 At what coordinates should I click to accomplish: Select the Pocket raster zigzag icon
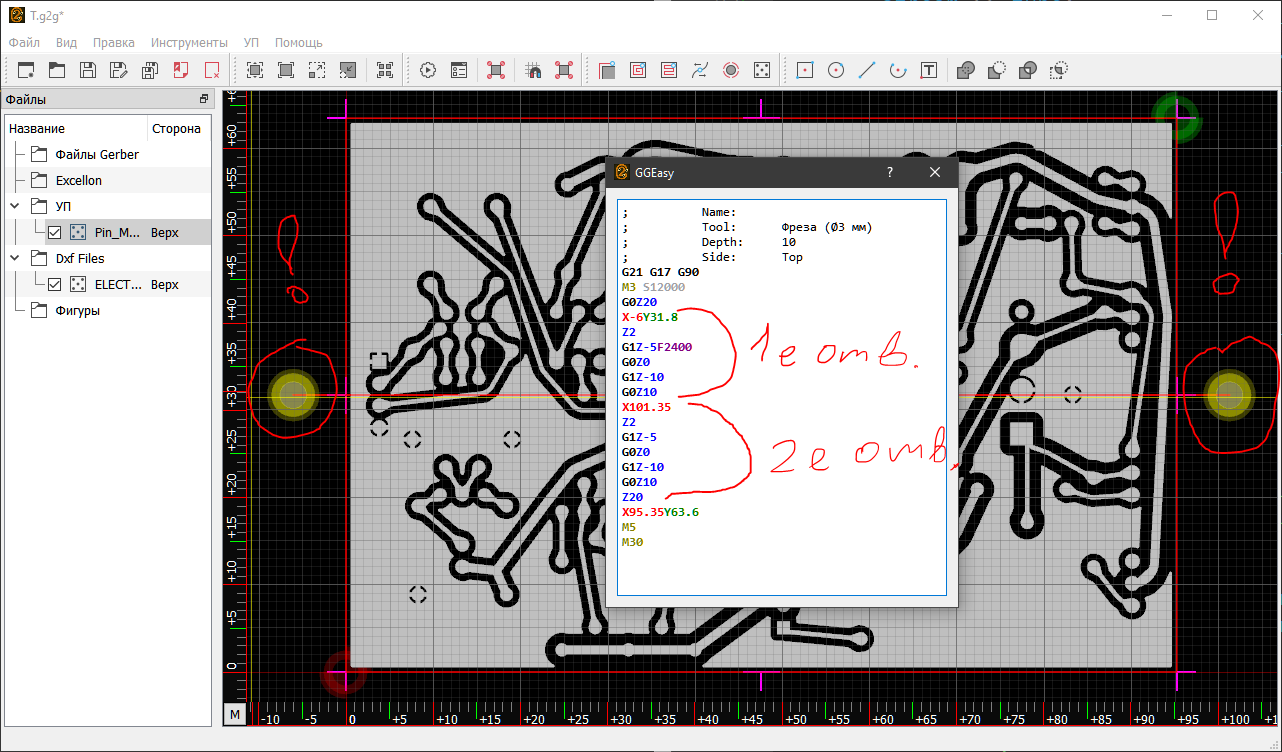pyautogui.click(x=669, y=70)
